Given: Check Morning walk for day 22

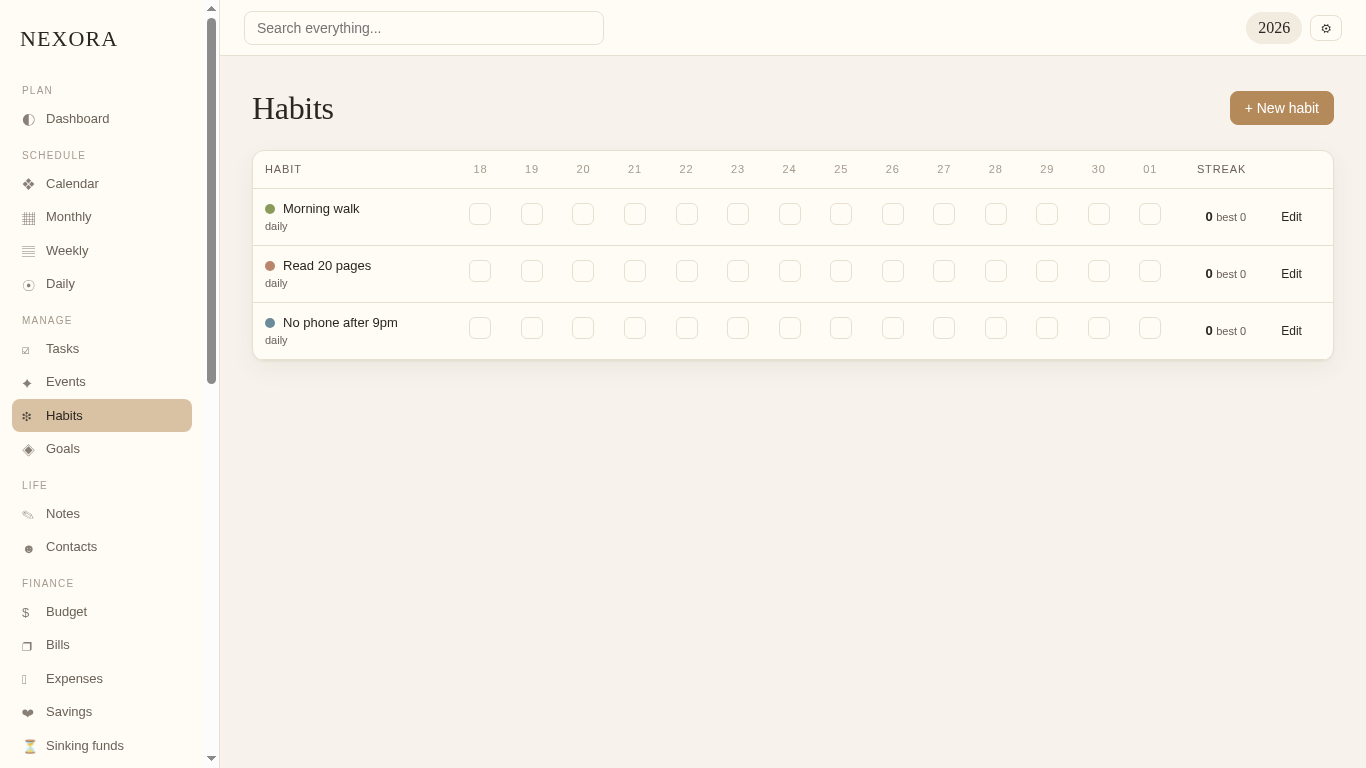Looking at the screenshot, I should point(687,214).
